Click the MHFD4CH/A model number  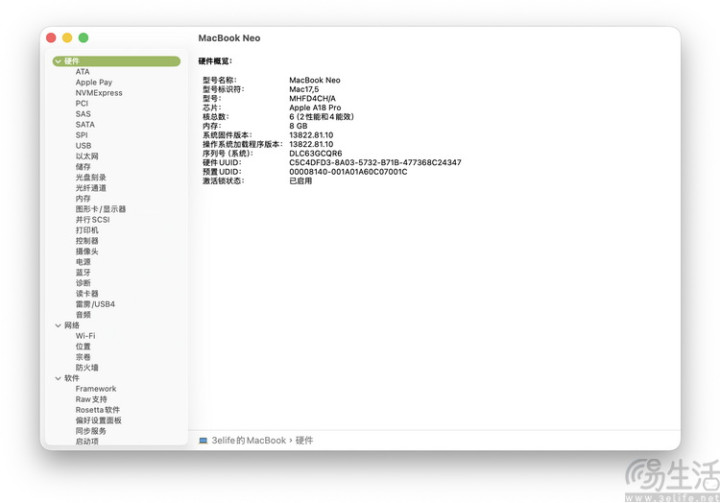(312, 98)
